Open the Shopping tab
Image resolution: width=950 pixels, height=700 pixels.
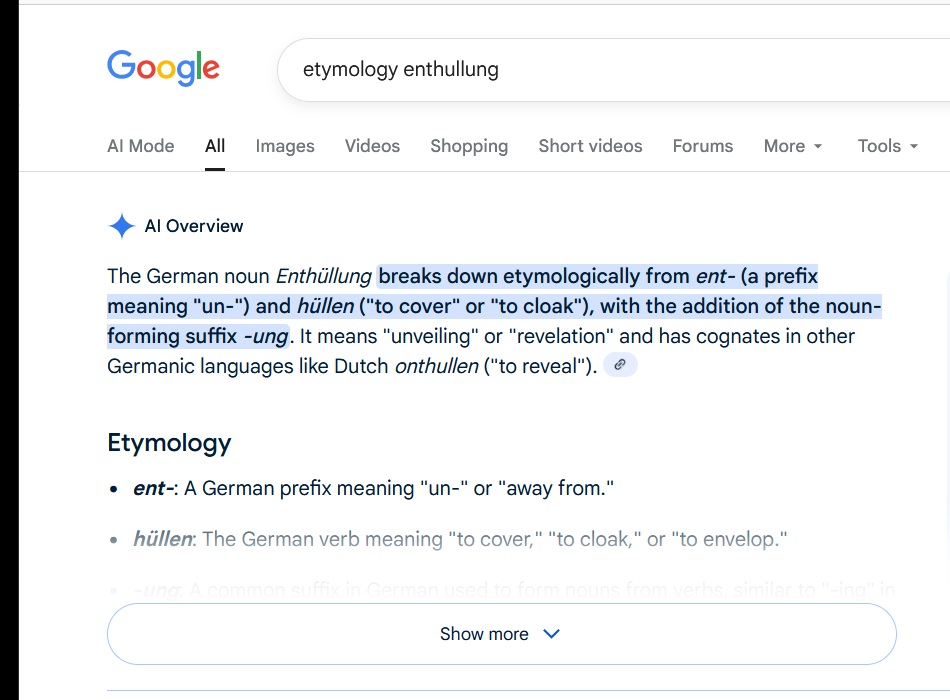(469, 146)
